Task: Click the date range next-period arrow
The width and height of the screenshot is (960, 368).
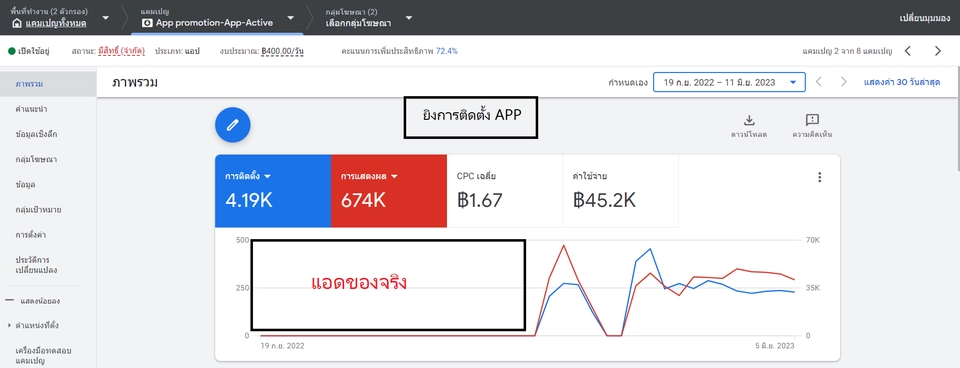Action: click(843, 82)
